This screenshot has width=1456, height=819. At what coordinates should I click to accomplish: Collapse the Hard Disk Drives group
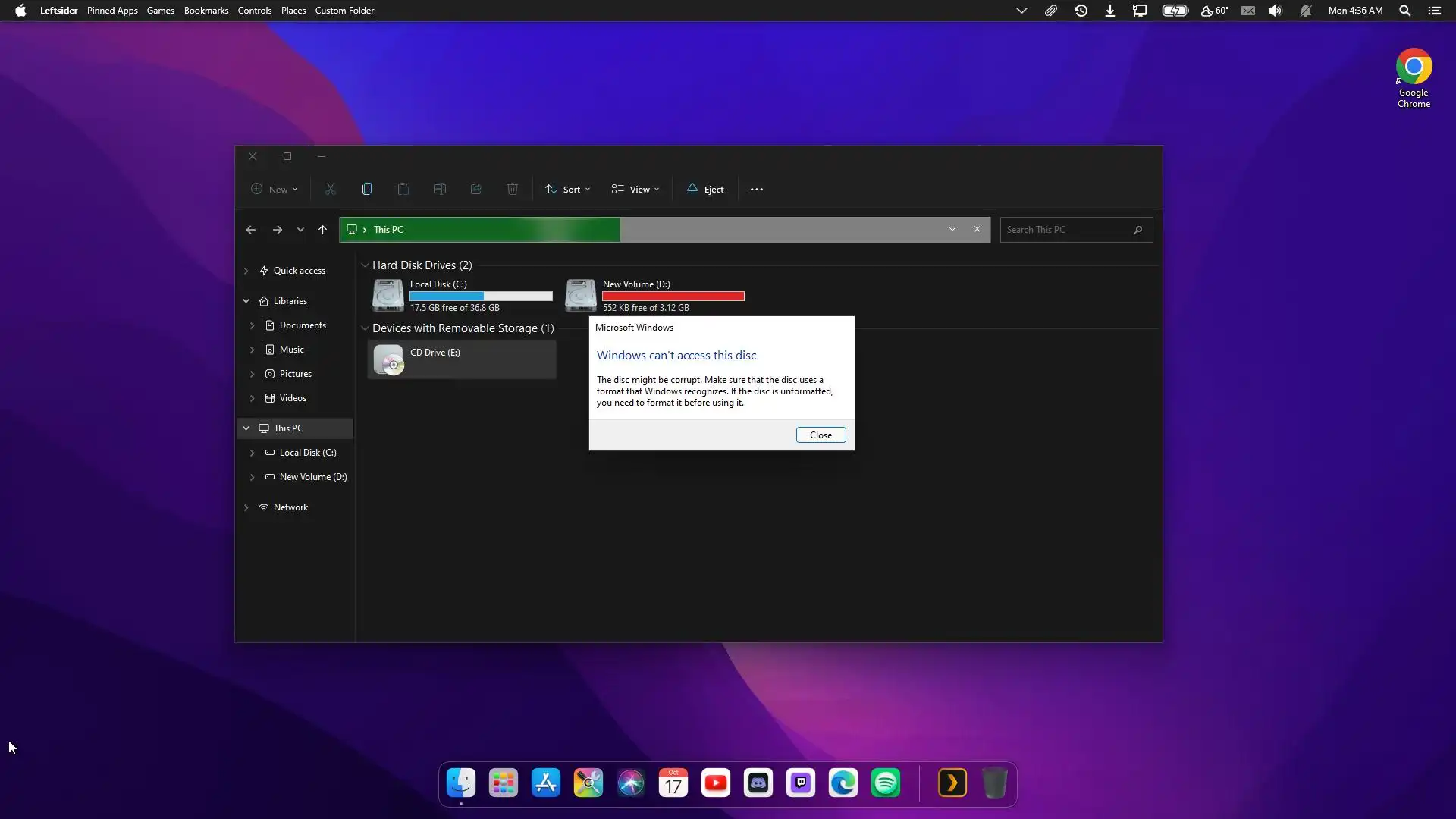pyautogui.click(x=365, y=265)
